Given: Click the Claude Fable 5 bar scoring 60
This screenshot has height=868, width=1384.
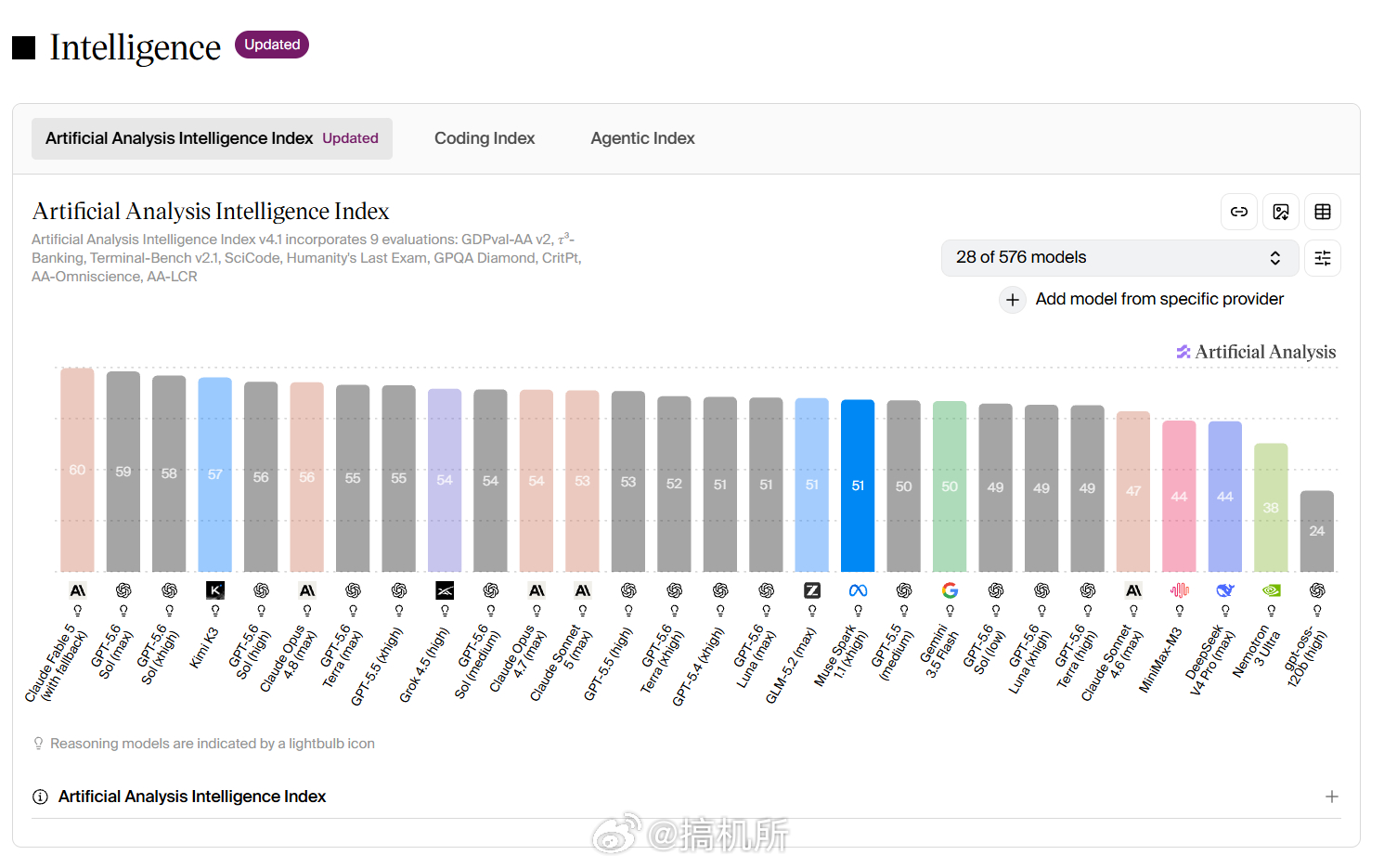Looking at the screenshot, I should point(77,470).
